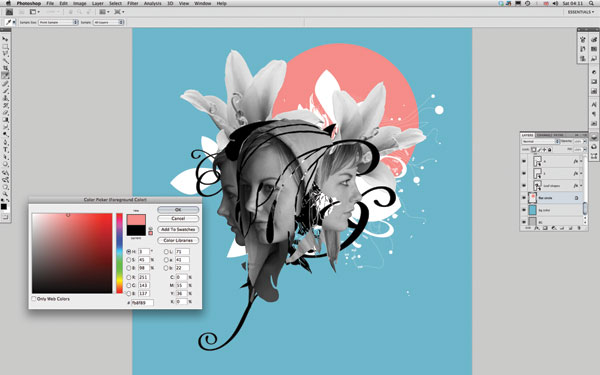Select the S saturation radio button
Viewport: 600px width, 375px height.
(129, 260)
